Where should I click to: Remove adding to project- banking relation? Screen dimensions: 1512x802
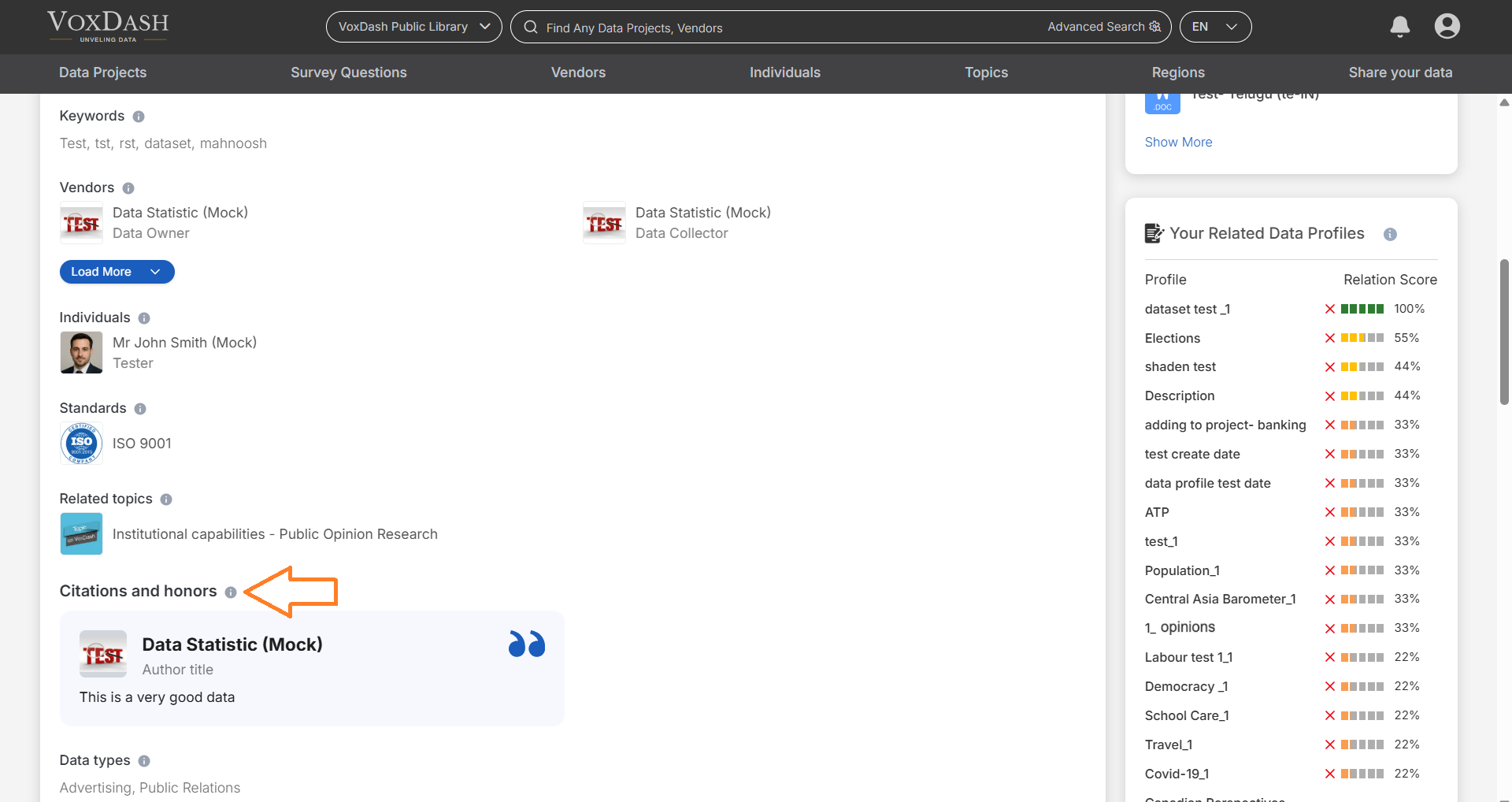pyautogui.click(x=1330, y=425)
